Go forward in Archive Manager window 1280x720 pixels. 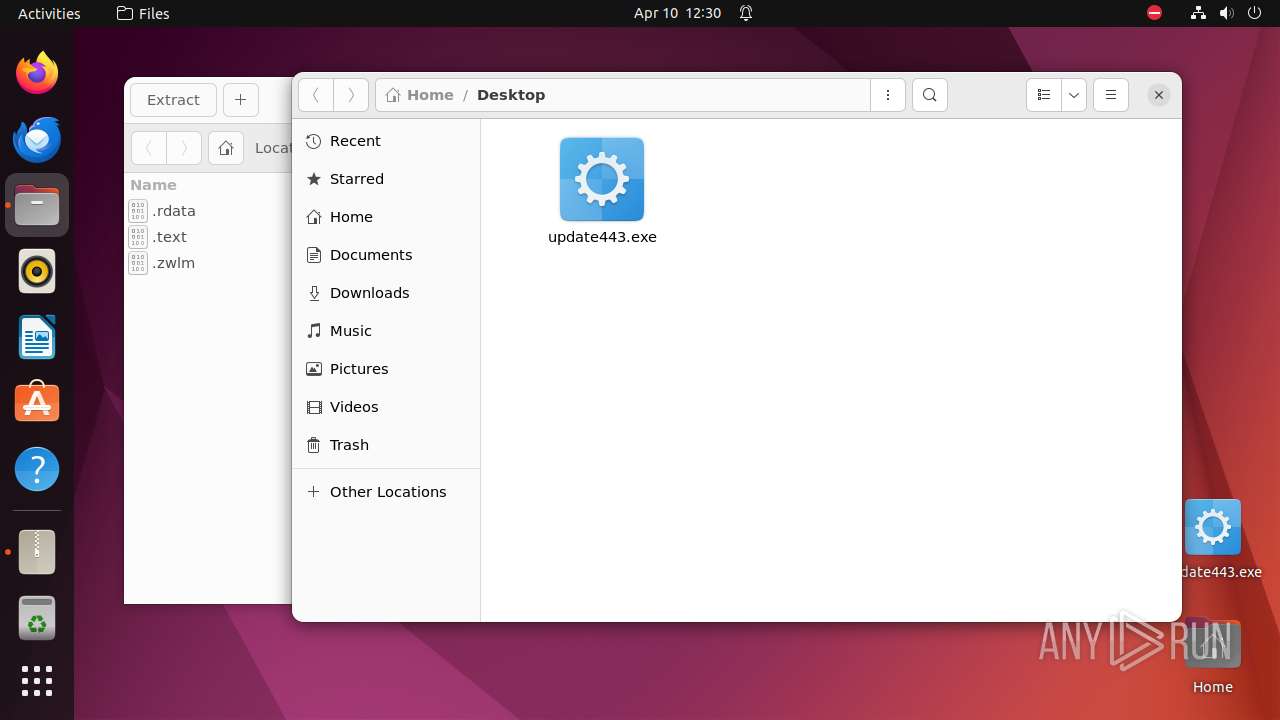point(184,148)
